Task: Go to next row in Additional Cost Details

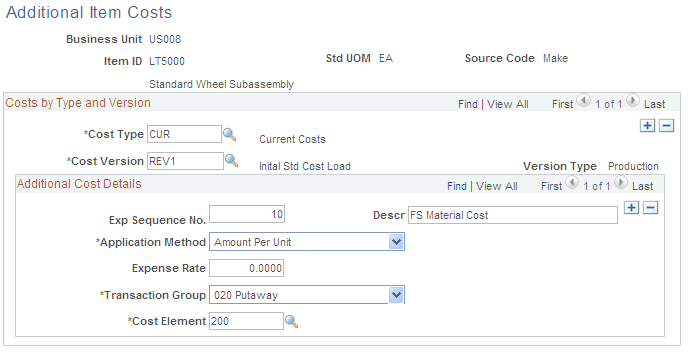Action: click(x=620, y=182)
